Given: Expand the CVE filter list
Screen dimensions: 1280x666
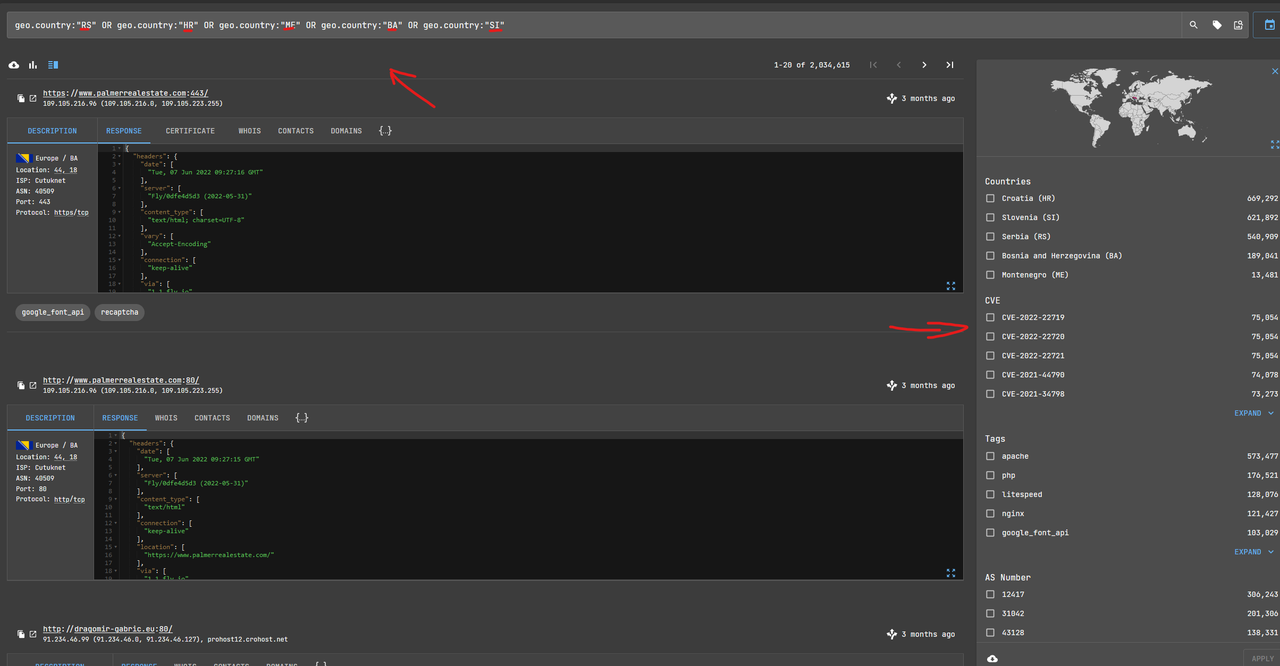Looking at the screenshot, I should (x=1254, y=413).
